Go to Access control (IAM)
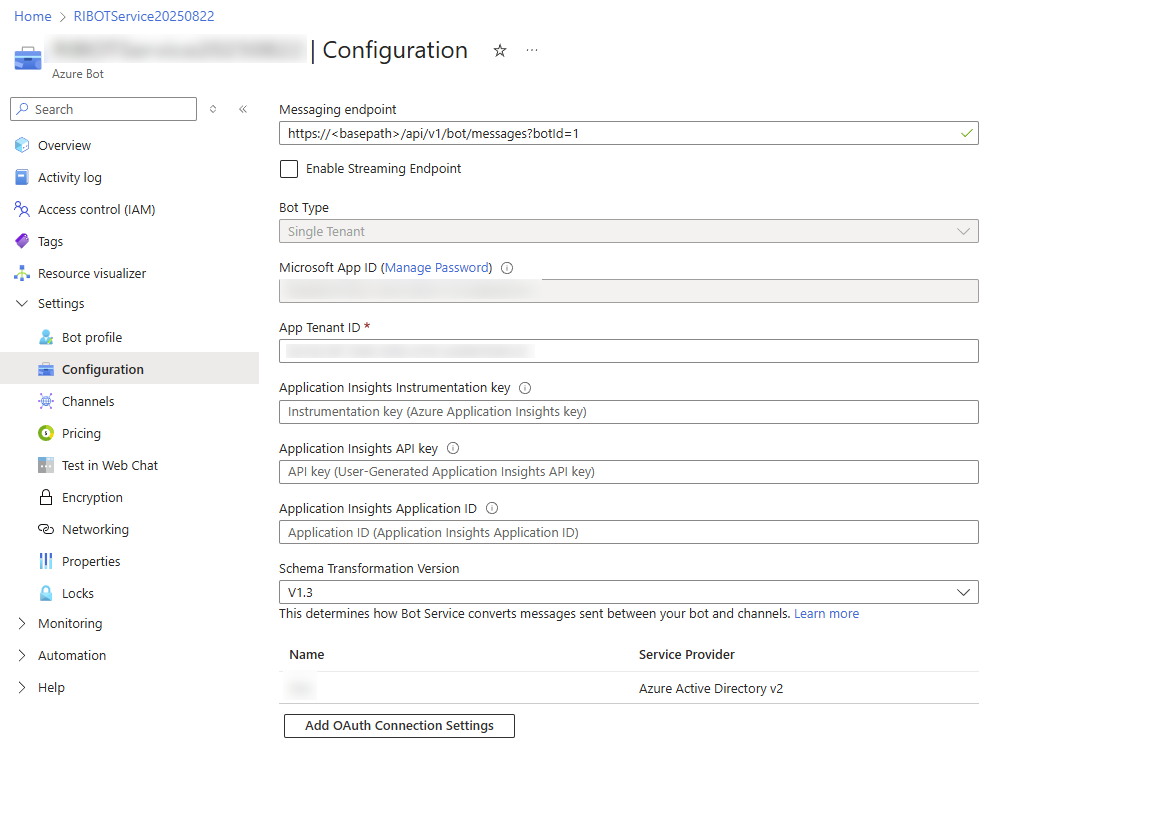Viewport: 1176px width, 837px height. 97,209
